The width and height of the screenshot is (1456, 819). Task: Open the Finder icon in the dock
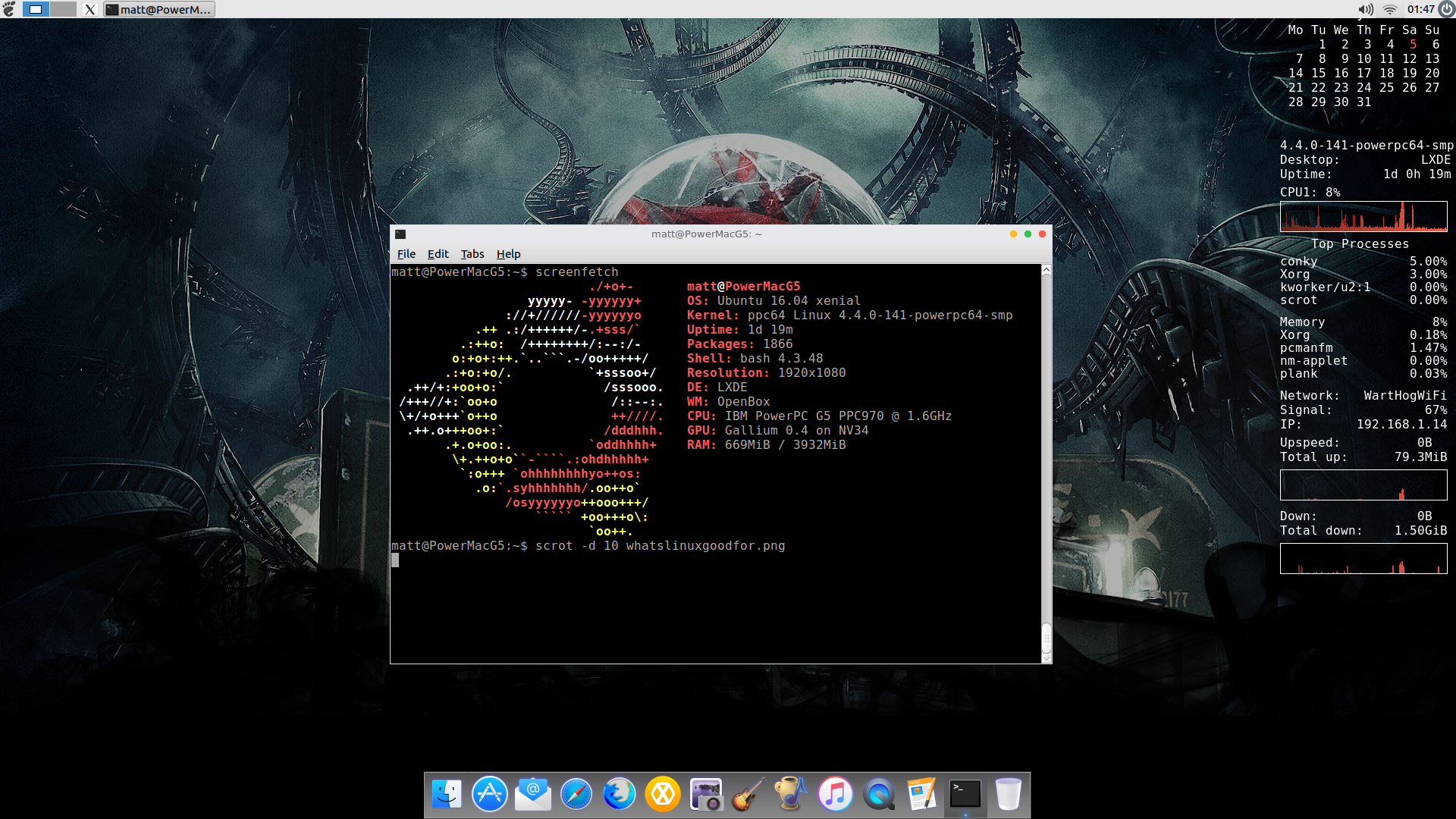pos(447,794)
